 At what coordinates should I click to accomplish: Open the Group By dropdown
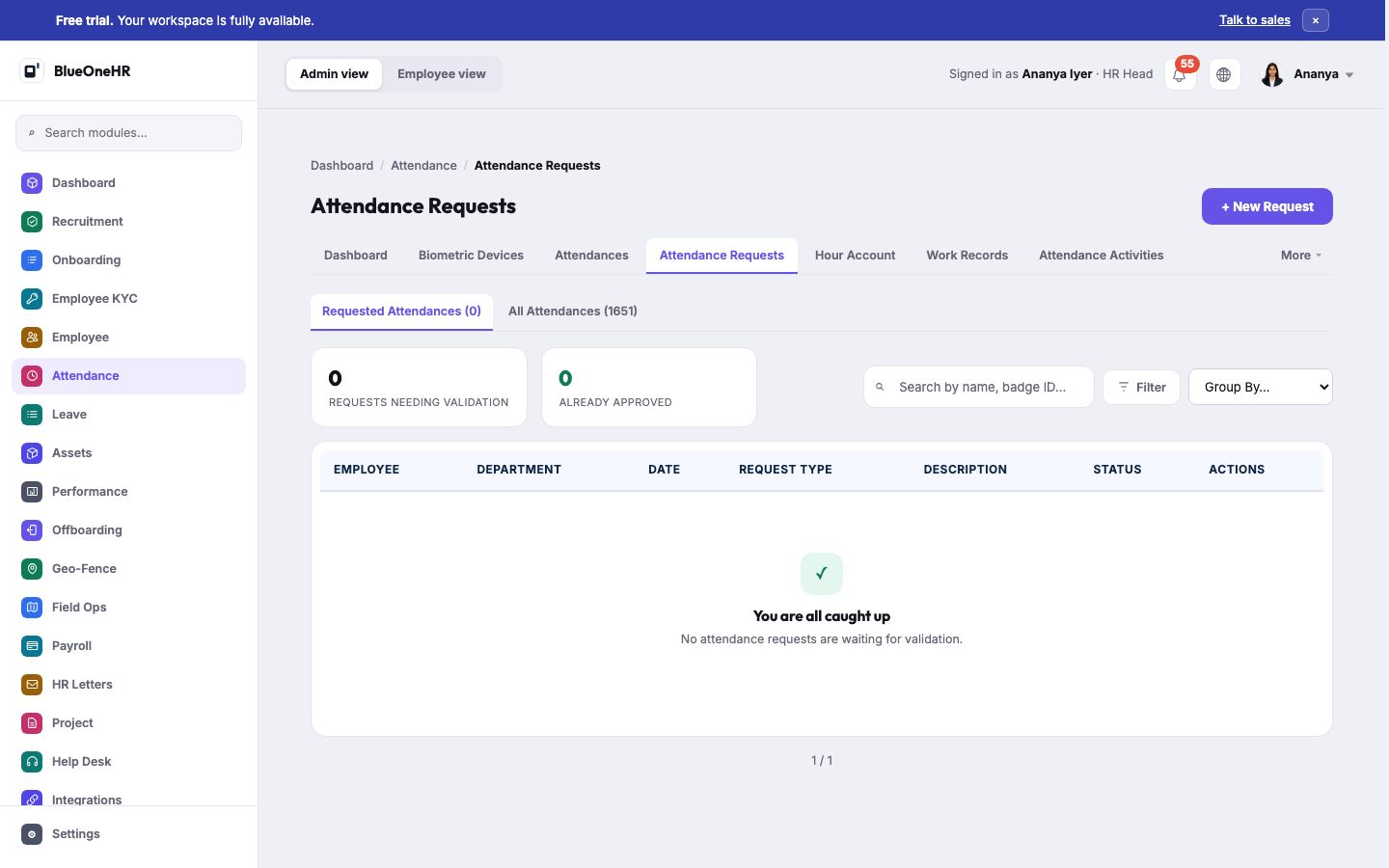(x=1260, y=387)
